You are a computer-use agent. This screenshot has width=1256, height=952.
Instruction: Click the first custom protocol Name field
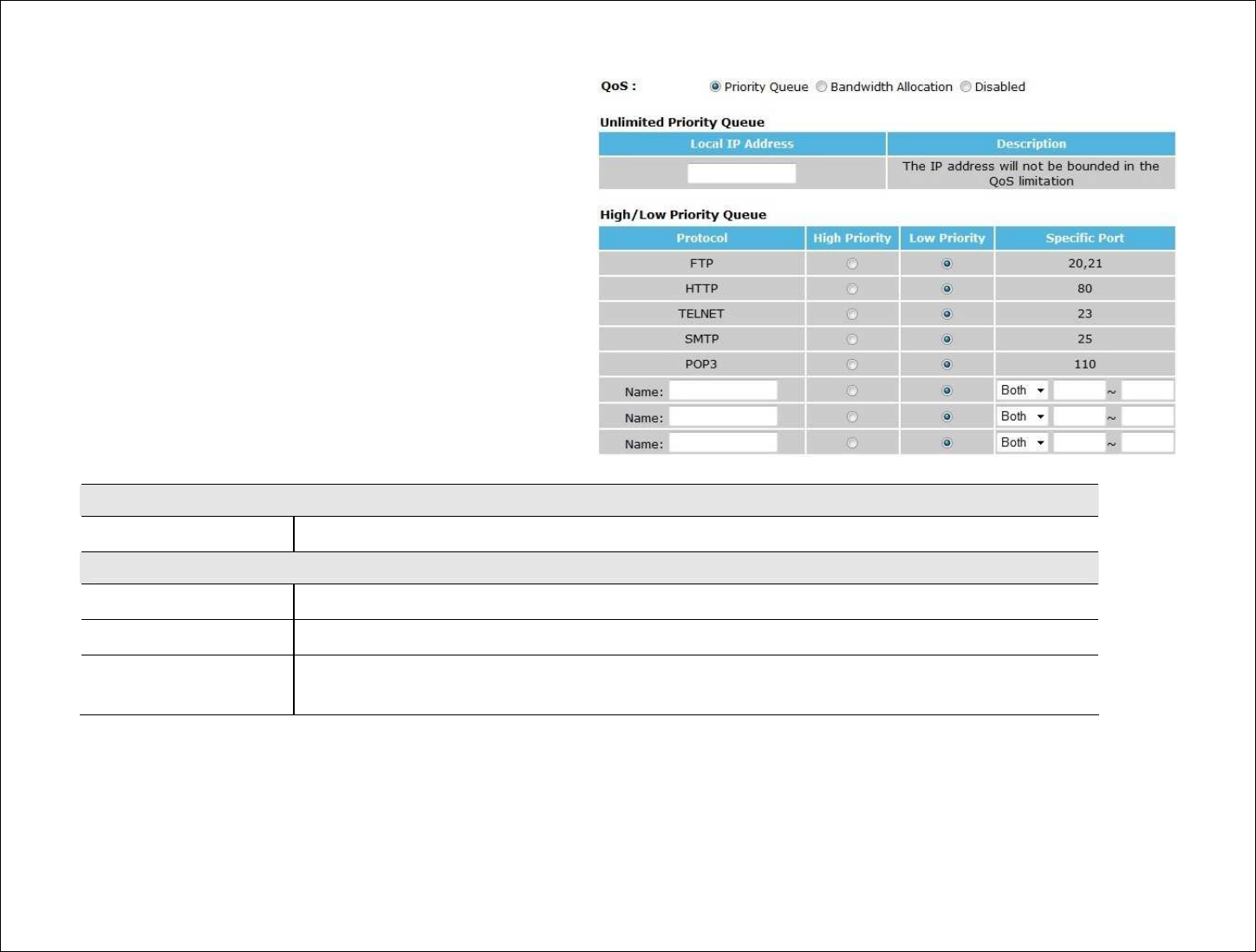pos(723,390)
